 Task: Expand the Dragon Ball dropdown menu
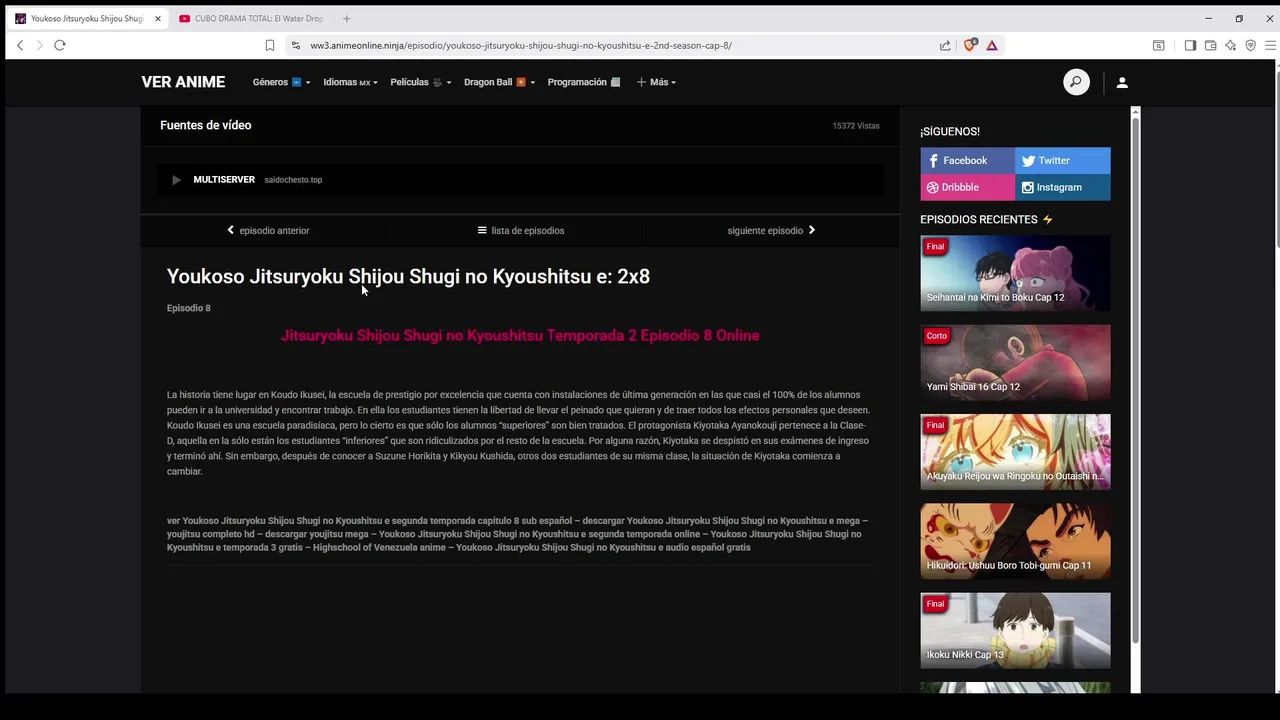point(499,82)
